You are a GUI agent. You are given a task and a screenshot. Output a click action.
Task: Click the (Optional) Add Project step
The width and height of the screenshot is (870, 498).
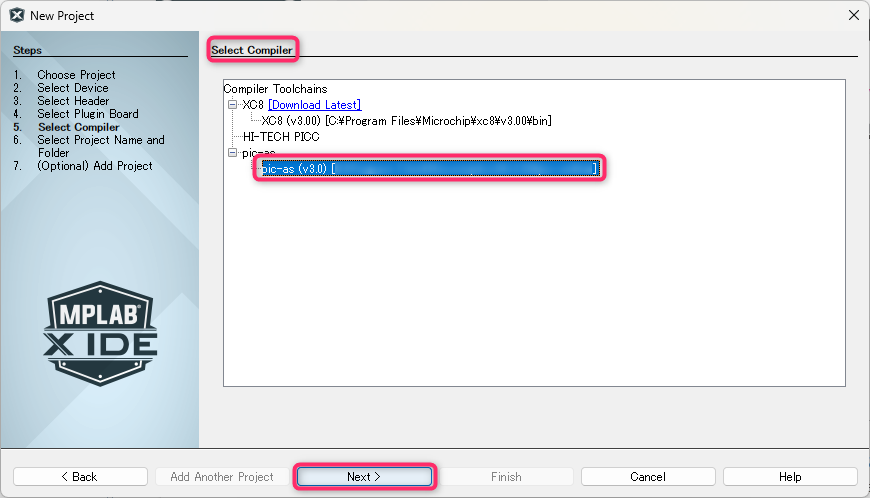pos(95,166)
